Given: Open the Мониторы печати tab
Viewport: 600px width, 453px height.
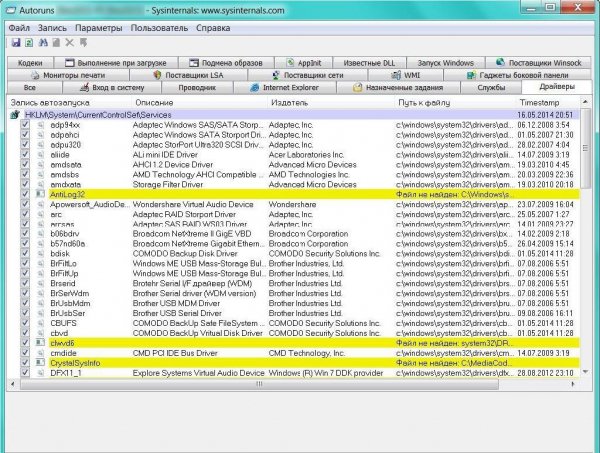Looking at the screenshot, I should (x=68, y=75).
